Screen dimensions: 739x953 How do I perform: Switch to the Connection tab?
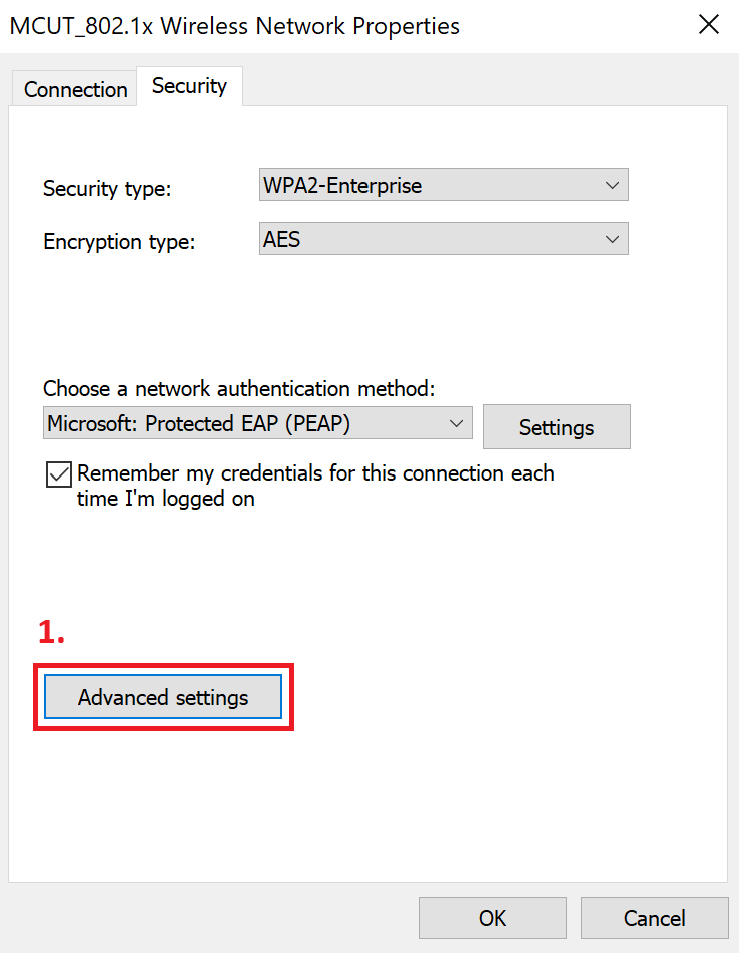(x=75, y=89)
